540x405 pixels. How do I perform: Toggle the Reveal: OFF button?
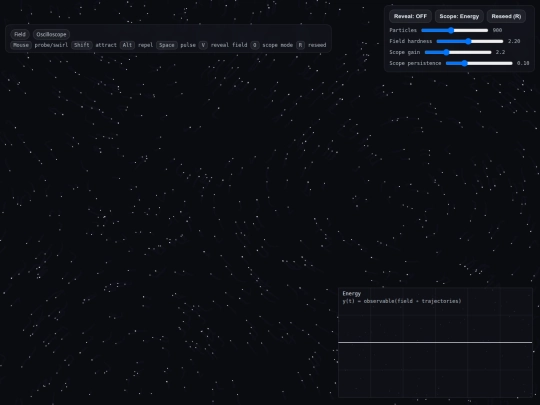410,16
